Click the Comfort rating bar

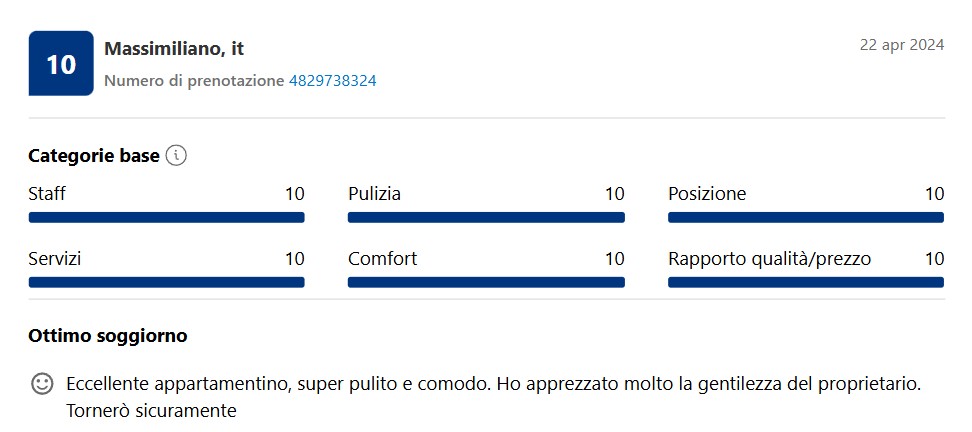click(486, 283)
